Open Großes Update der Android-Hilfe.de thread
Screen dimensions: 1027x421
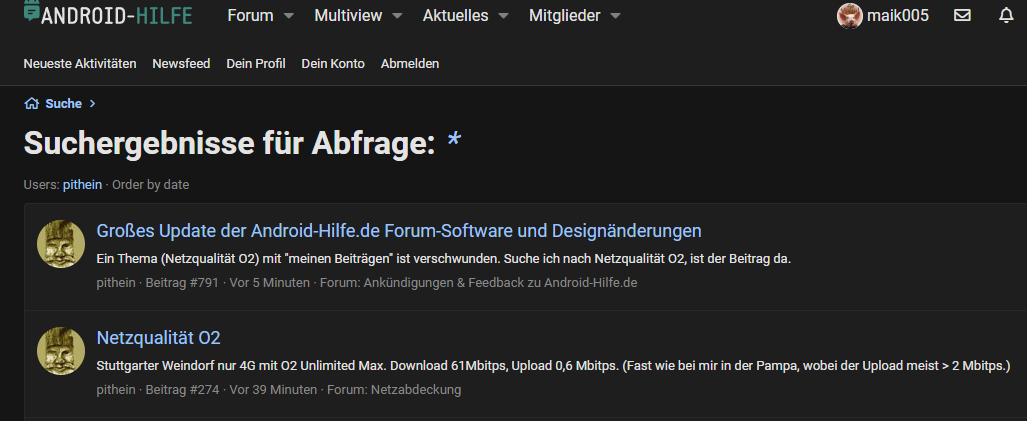click(x=398, y=231)
